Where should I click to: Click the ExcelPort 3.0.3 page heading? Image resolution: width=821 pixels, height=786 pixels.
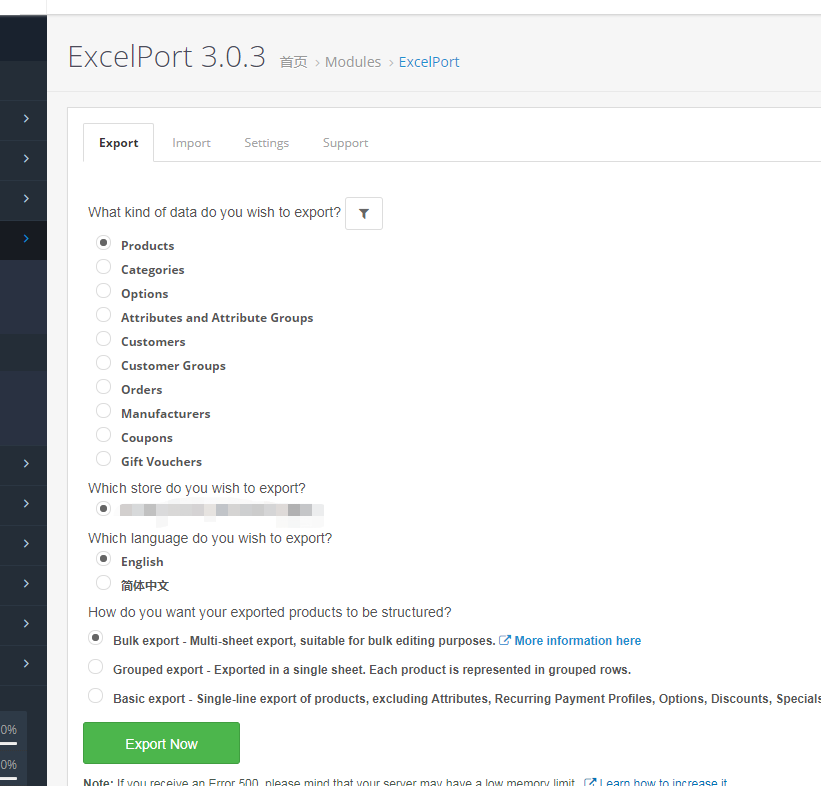(x=167, y=57)
